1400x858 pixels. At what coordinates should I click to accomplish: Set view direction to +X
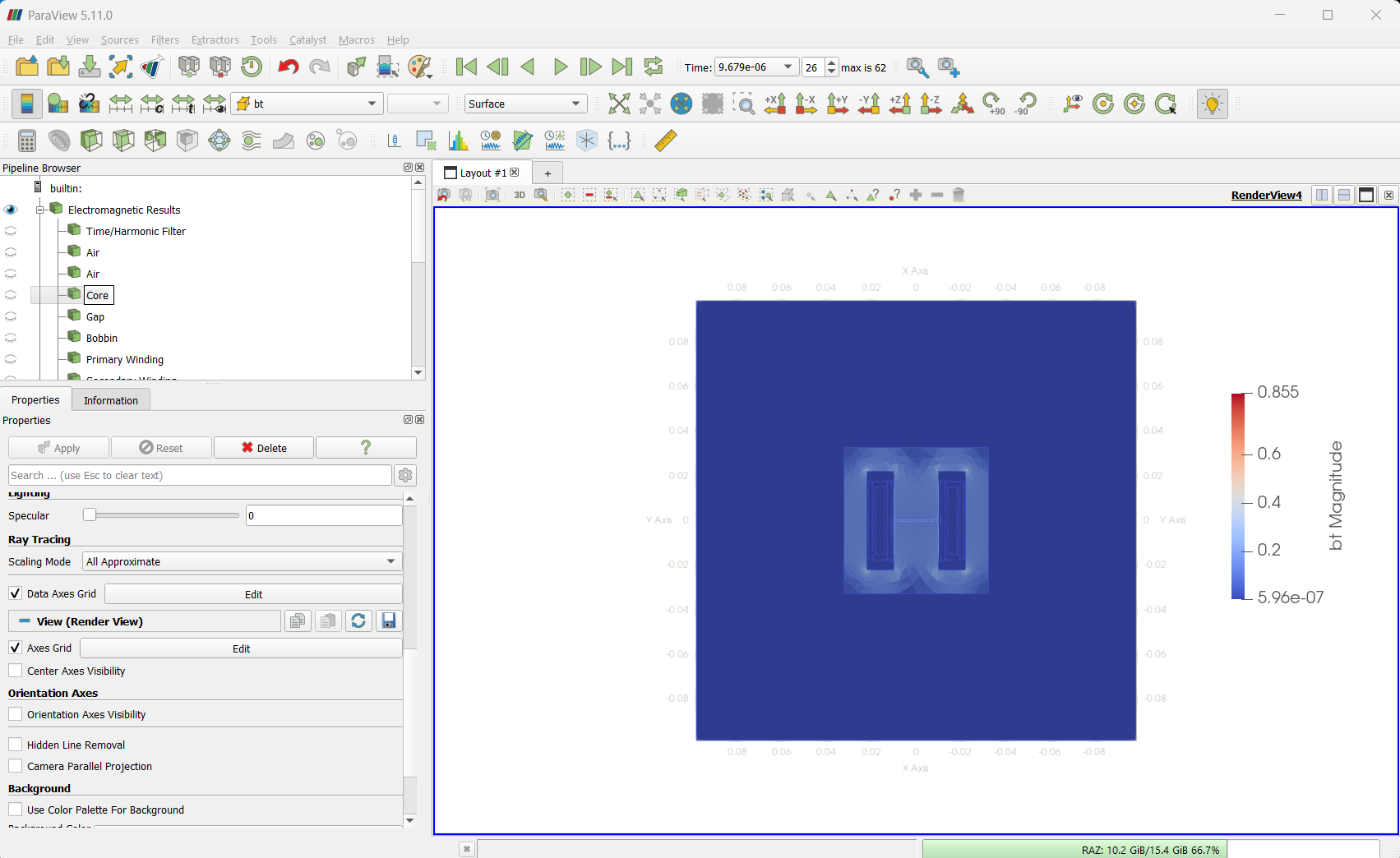tap(775, 104)
